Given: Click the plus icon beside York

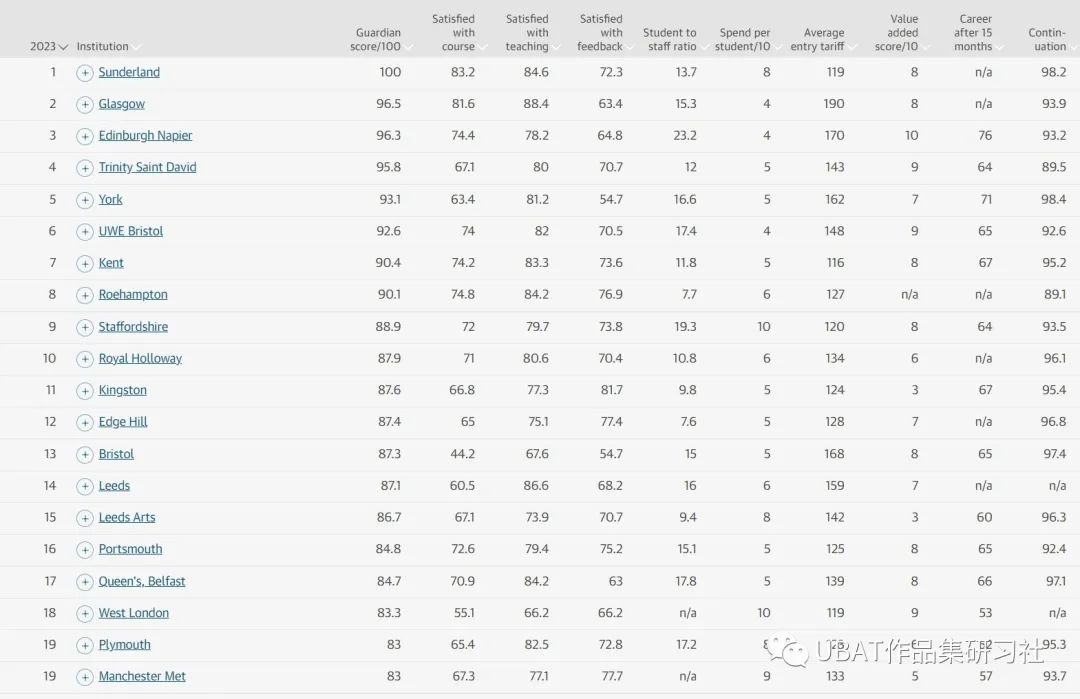Looking at the screenshot, I should point(85,200).
